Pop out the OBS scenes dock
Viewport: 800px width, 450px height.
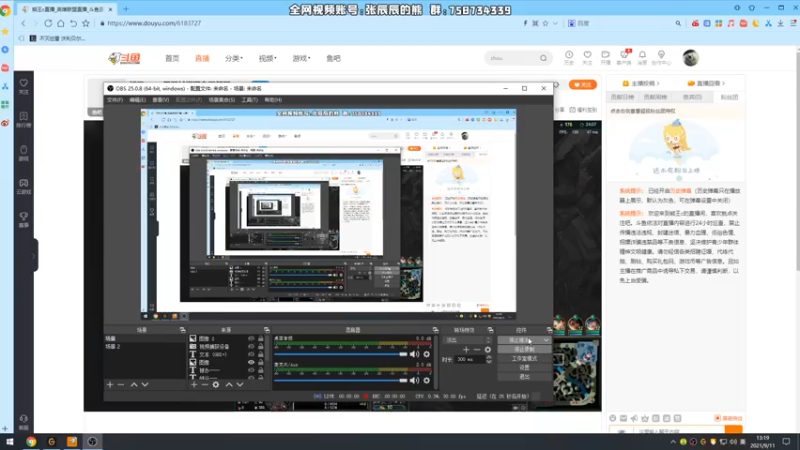(182, 330)
